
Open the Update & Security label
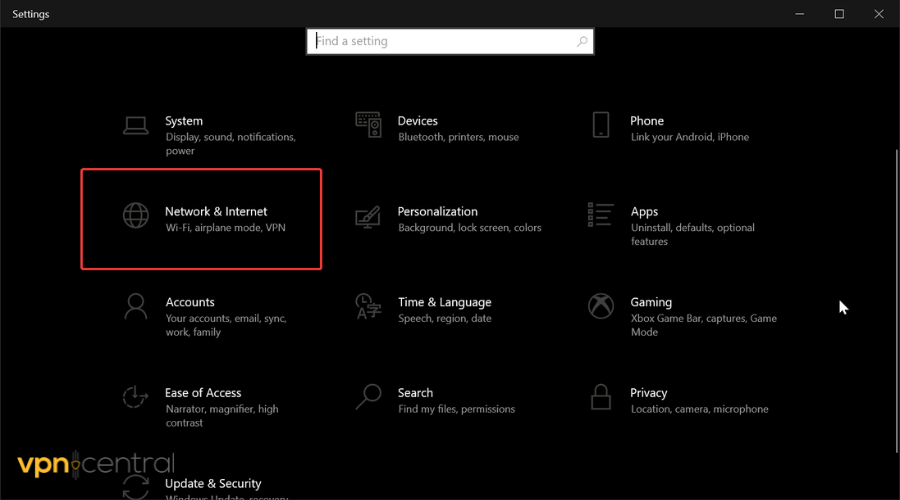[x=213, y=483]
